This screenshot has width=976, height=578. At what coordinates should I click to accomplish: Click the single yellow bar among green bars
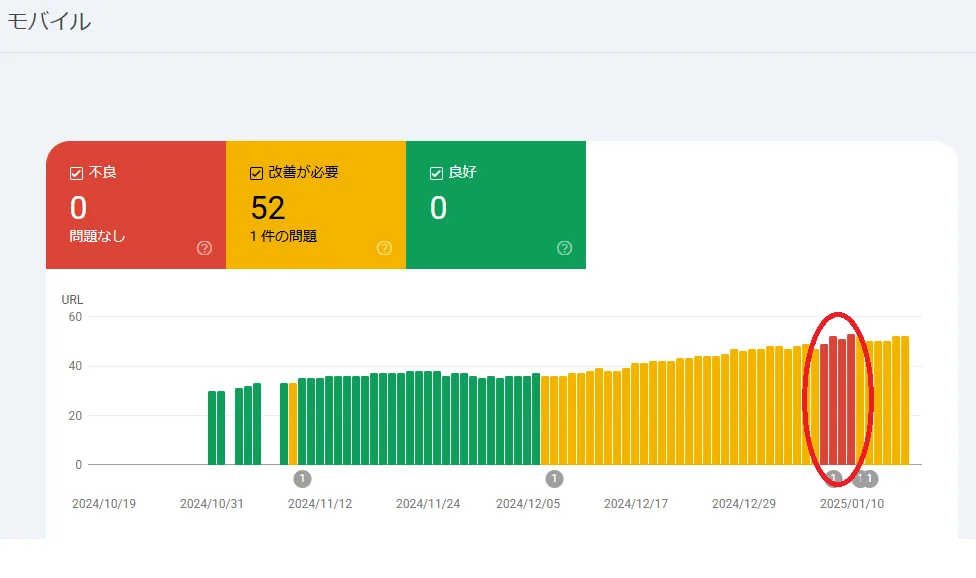coord(293,424)
